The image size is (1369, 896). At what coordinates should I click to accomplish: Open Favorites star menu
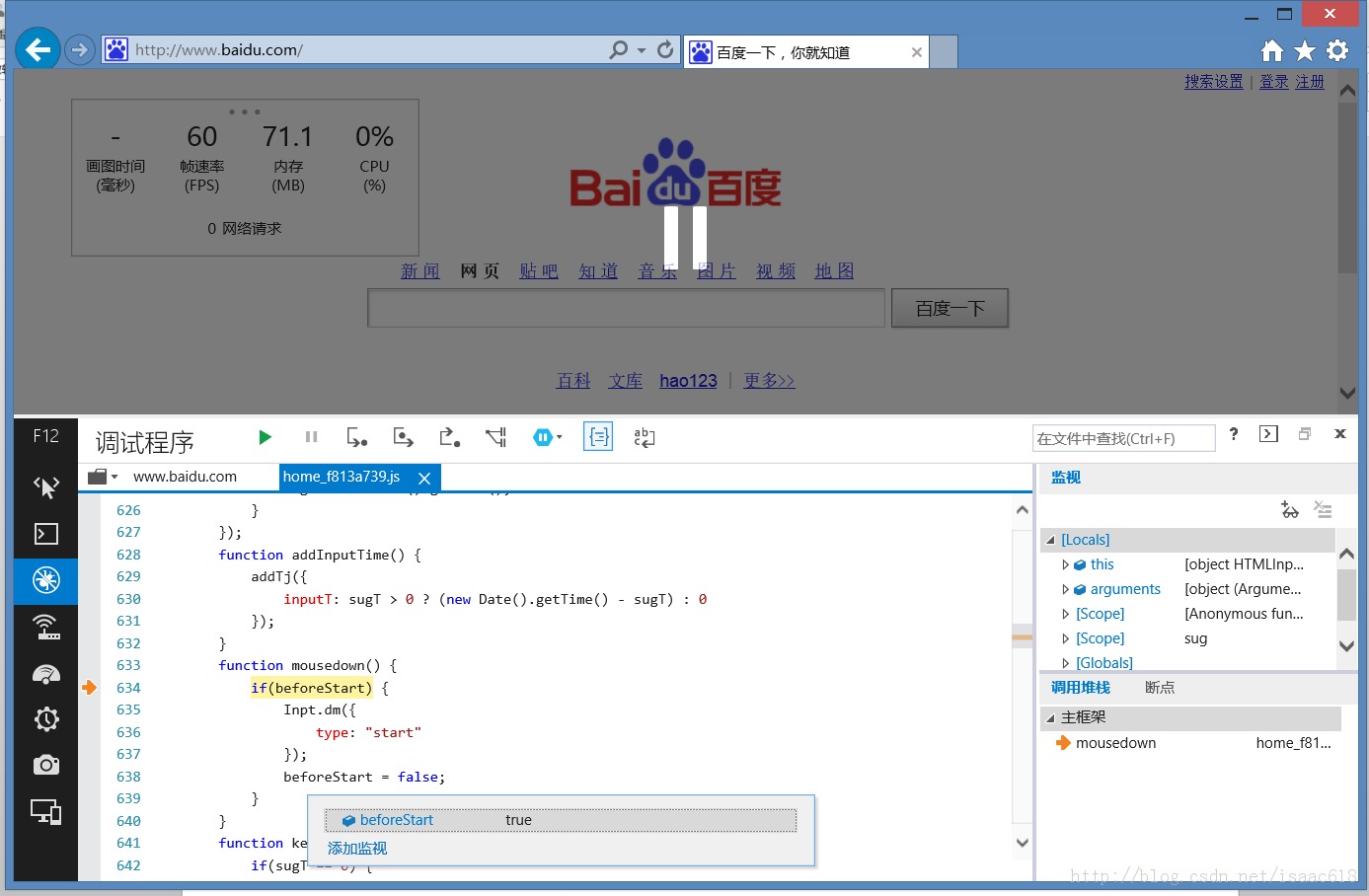[x=1305, y=50]
